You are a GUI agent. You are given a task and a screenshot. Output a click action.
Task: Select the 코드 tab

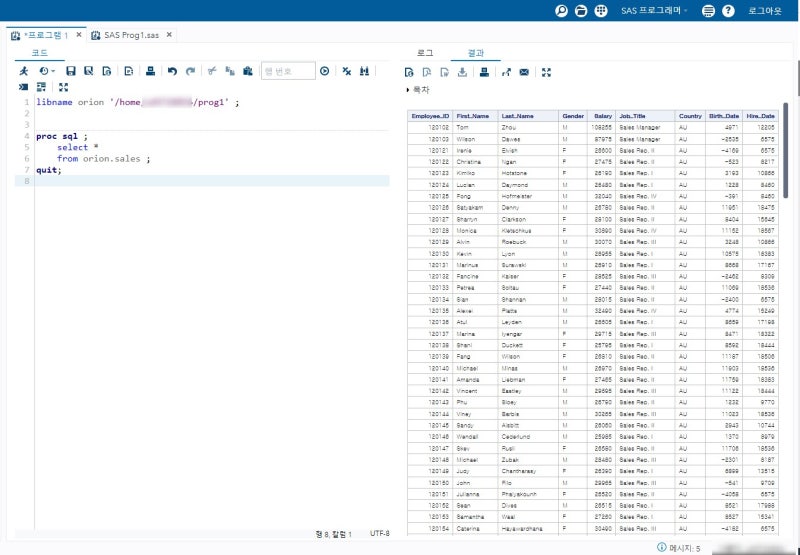pos(39,52)
